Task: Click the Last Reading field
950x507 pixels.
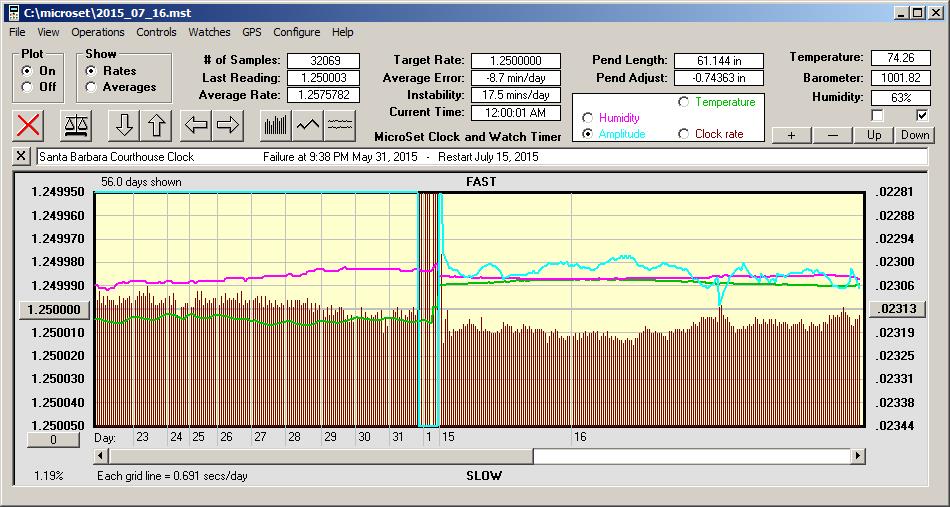Action: 324,78
